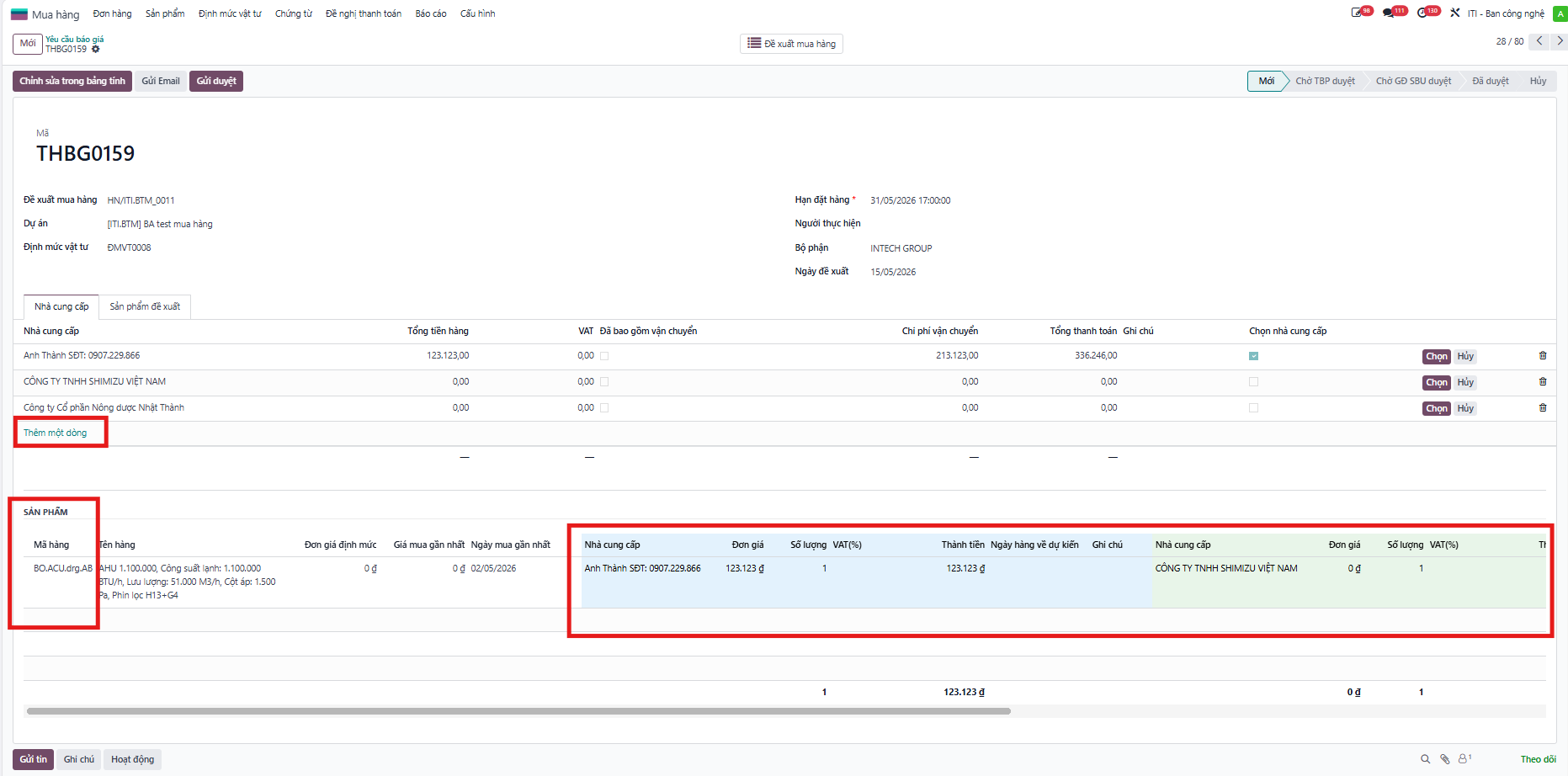Image resolution: width=1568 pixels, height=776 pixels.
Task: Open Đề nghị thanh toán menu item
Action: (x=364, y=13)
